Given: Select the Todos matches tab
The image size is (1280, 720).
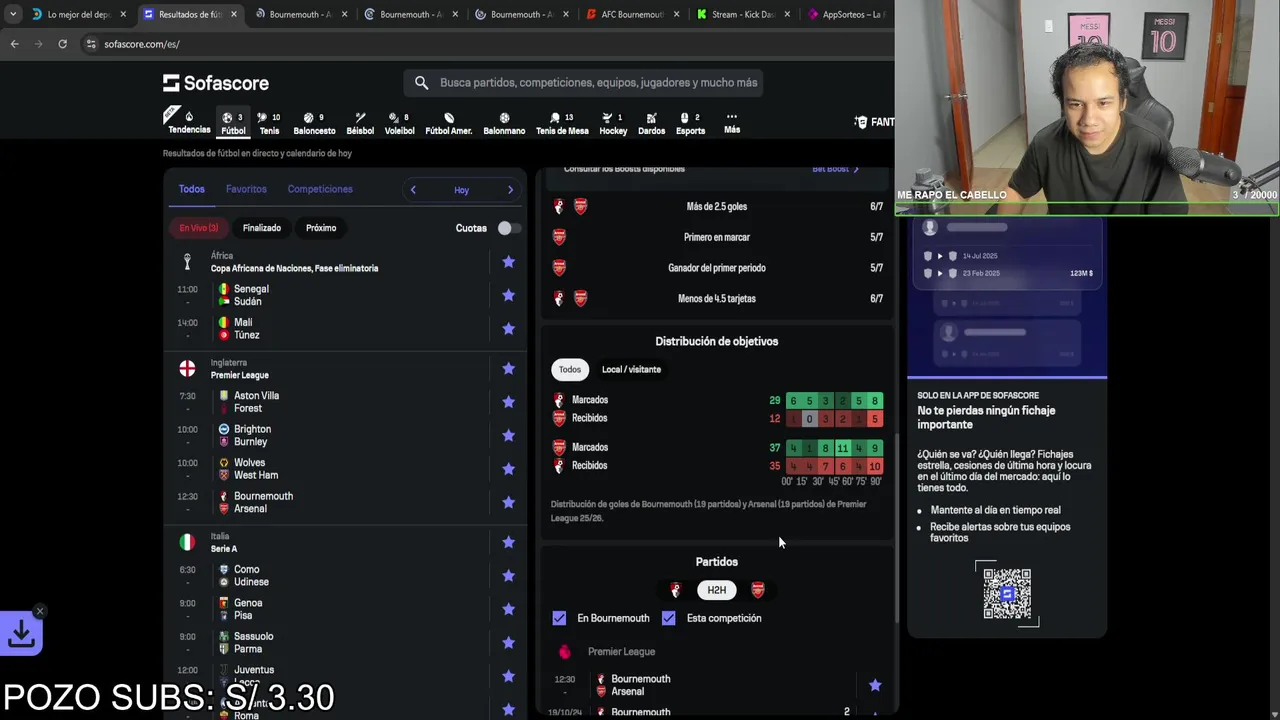Looking at the screenshot, I should tap(192, 189).
